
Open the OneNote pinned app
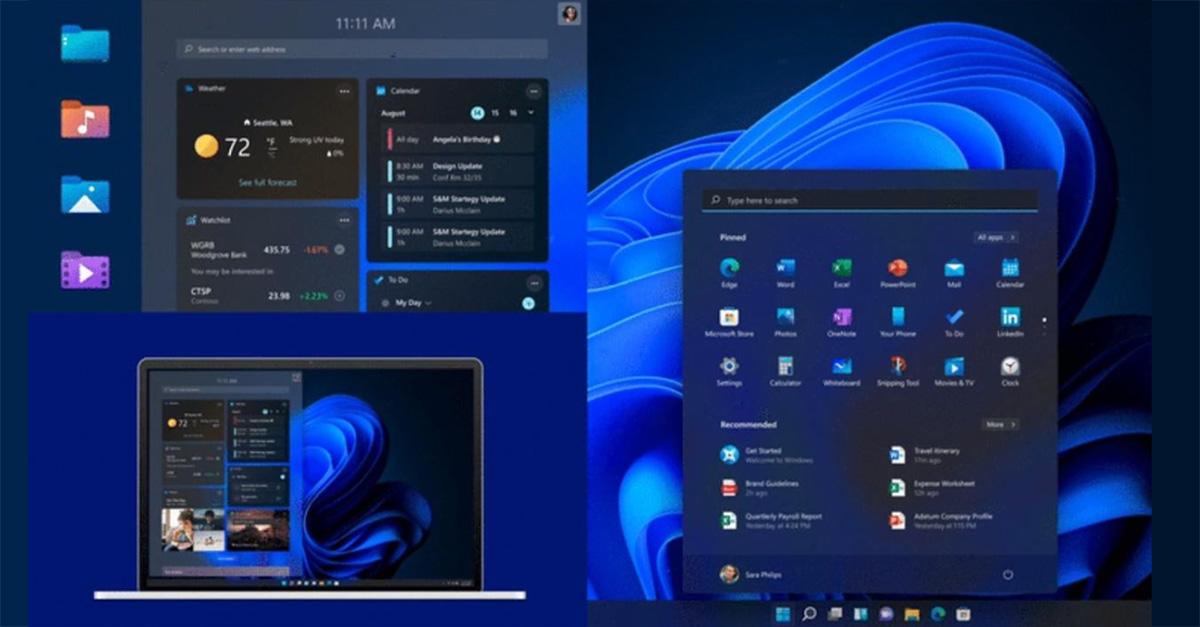(x=841, y=321)
